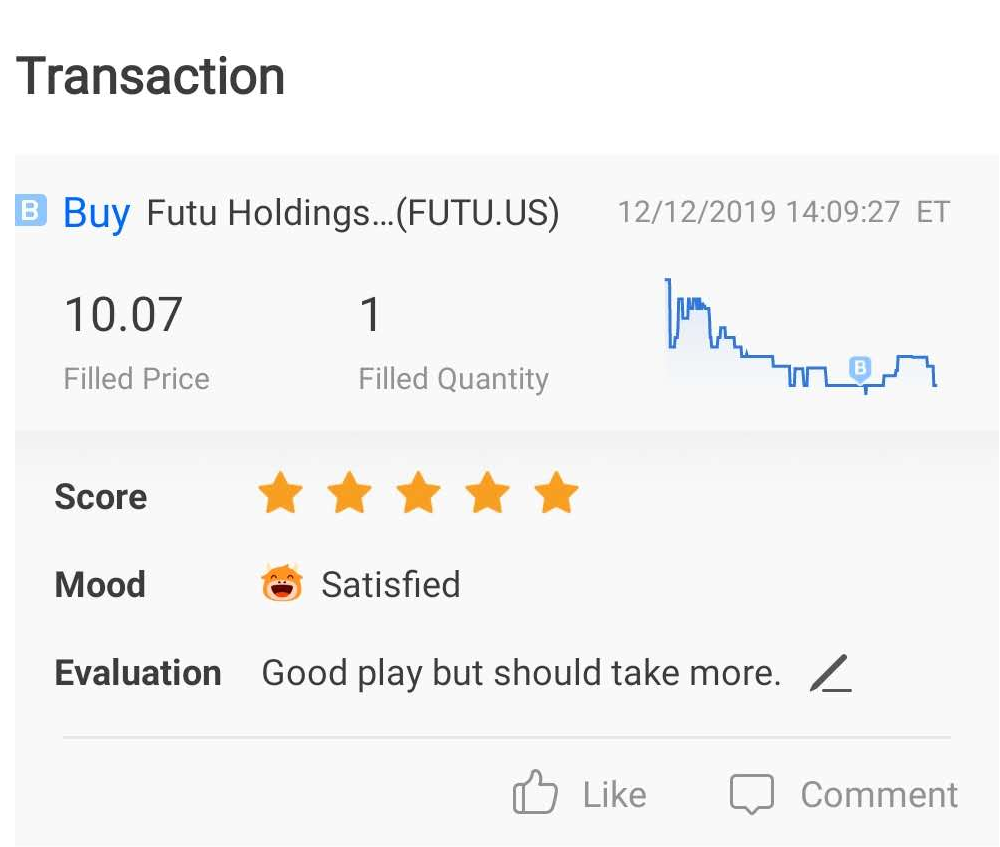
Task: Tap the fifth star in Score
Action: [x=556, y=494]
